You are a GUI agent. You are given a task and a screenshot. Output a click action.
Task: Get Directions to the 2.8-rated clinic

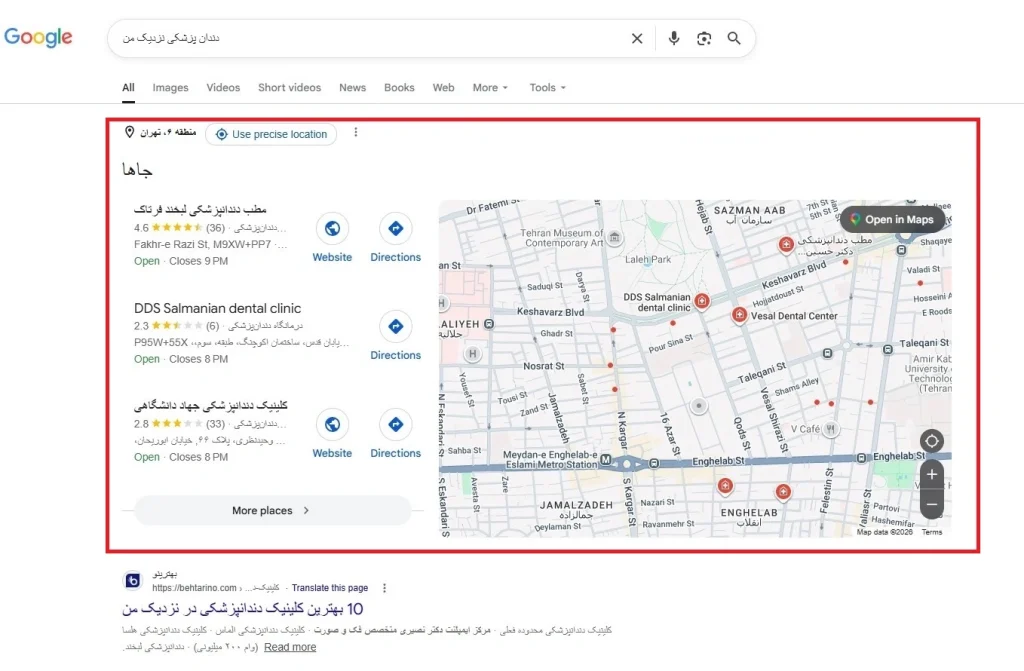click(x=395, y=434)
